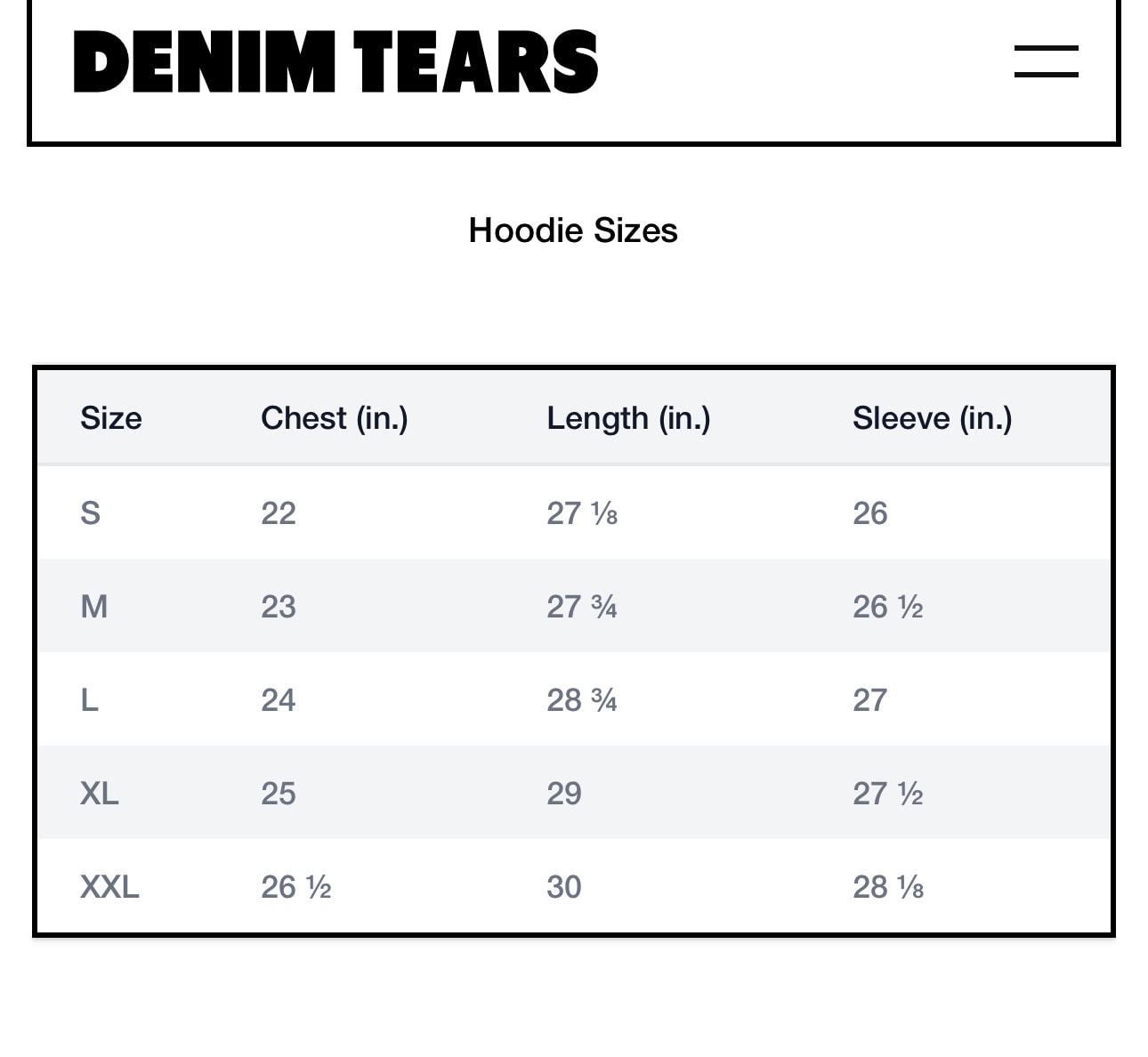Click the length value 28 ¾
The height and width of the screenshot is (1057, 1148).
coord(582,700)
